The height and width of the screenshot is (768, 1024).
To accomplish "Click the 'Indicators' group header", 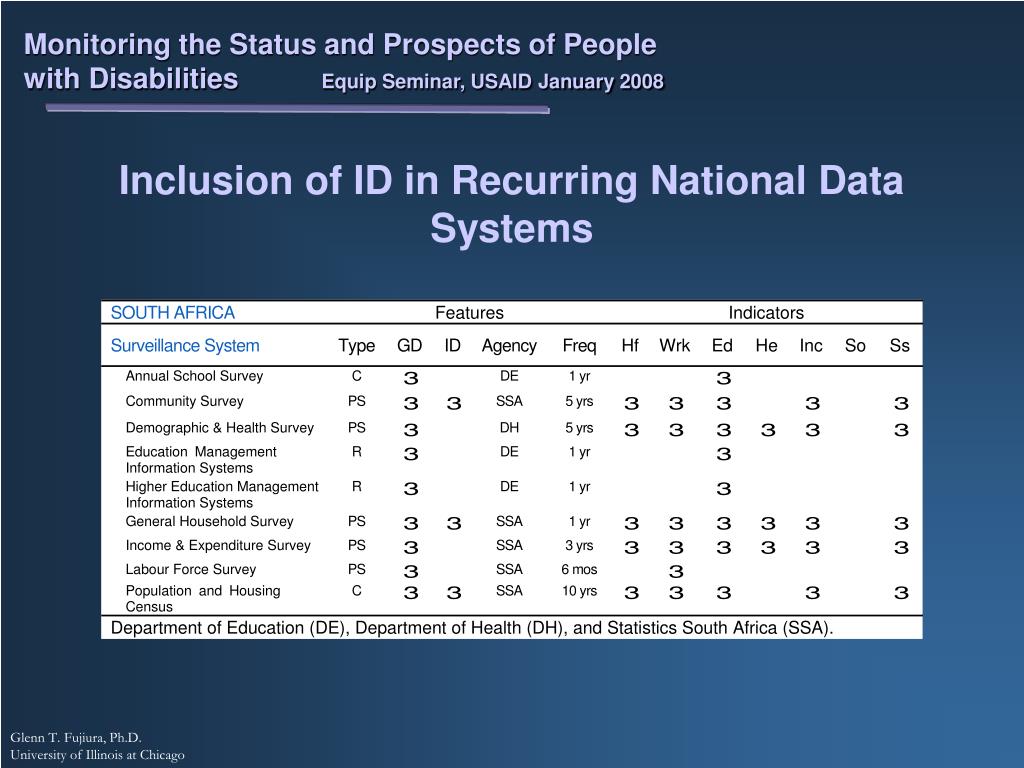I will tap(766, 313).
